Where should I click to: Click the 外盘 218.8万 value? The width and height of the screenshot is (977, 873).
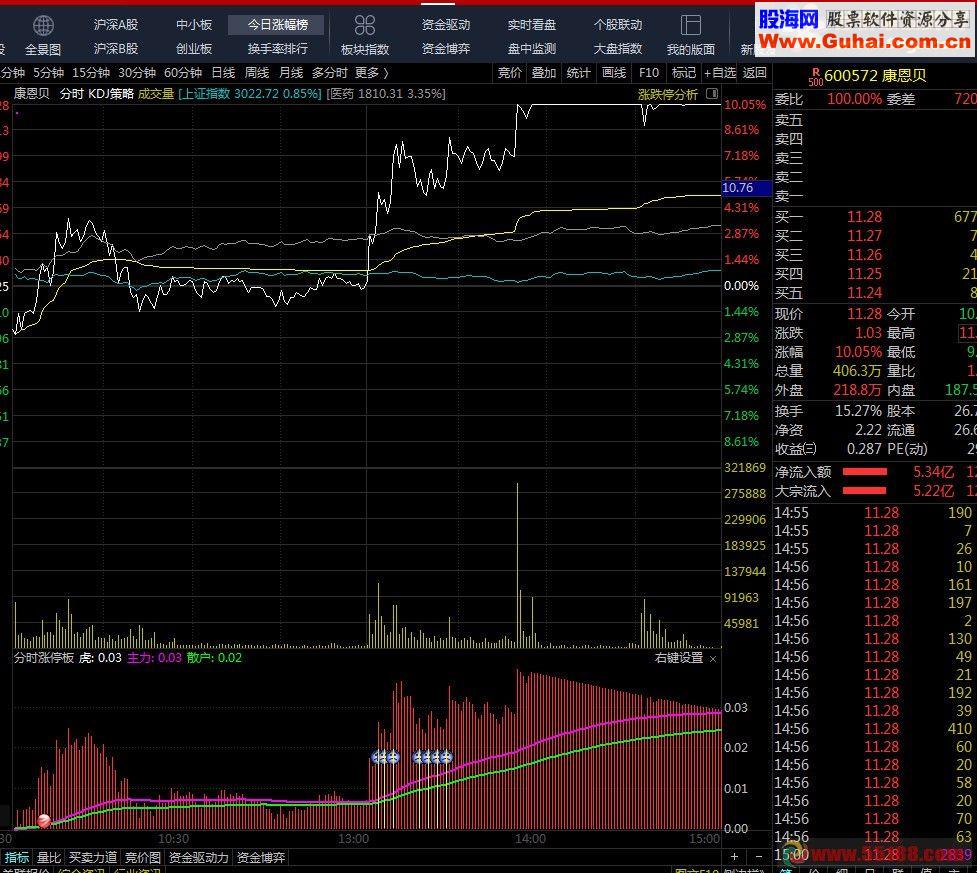tap(857, 391)
